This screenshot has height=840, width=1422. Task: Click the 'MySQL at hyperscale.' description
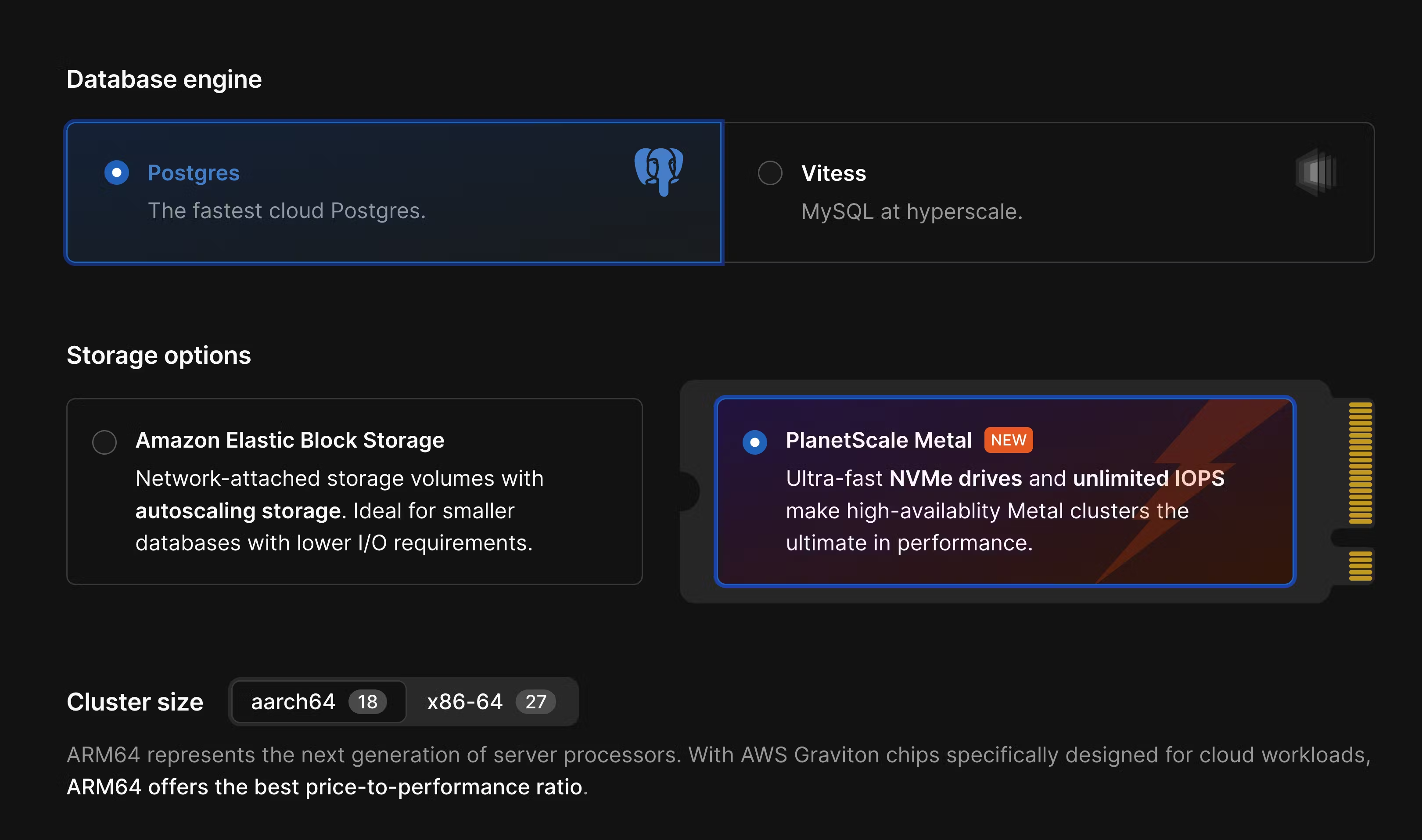coord(912,212)
